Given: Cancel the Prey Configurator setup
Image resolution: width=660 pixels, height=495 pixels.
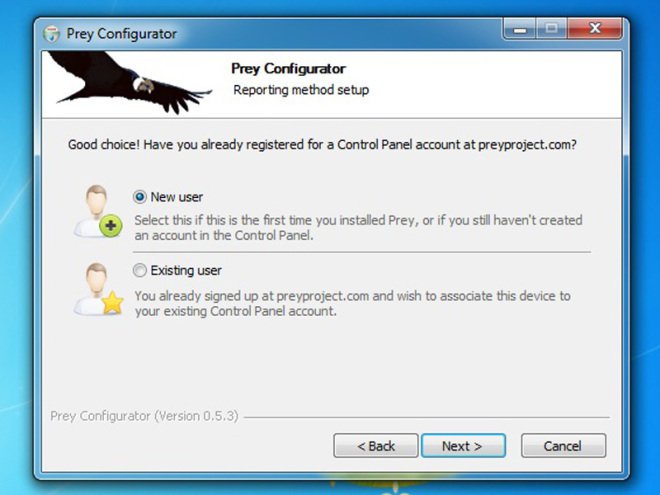Looking at the screenshot, I should (564, 446).
